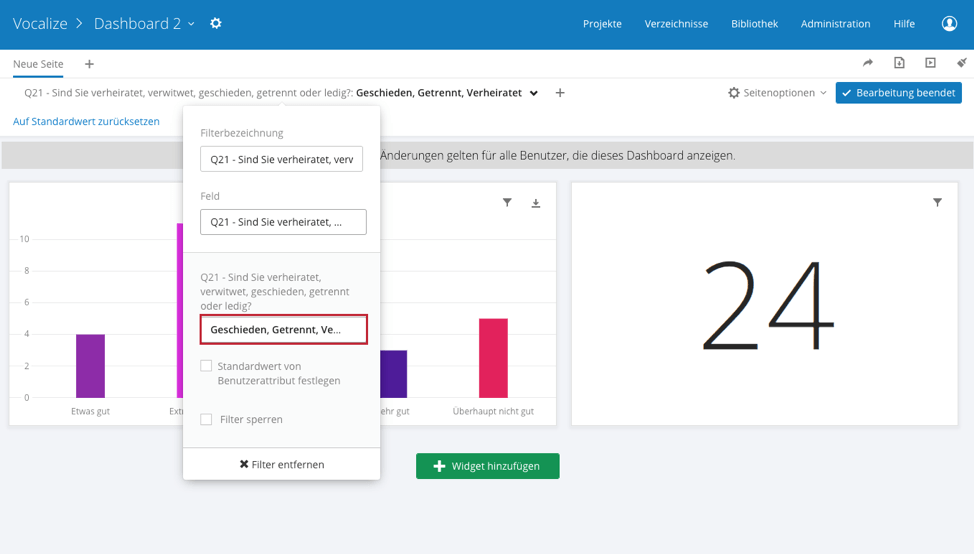Click the dashboard settings gear icon
Screen dimensions: 974x554
point(216,23)
